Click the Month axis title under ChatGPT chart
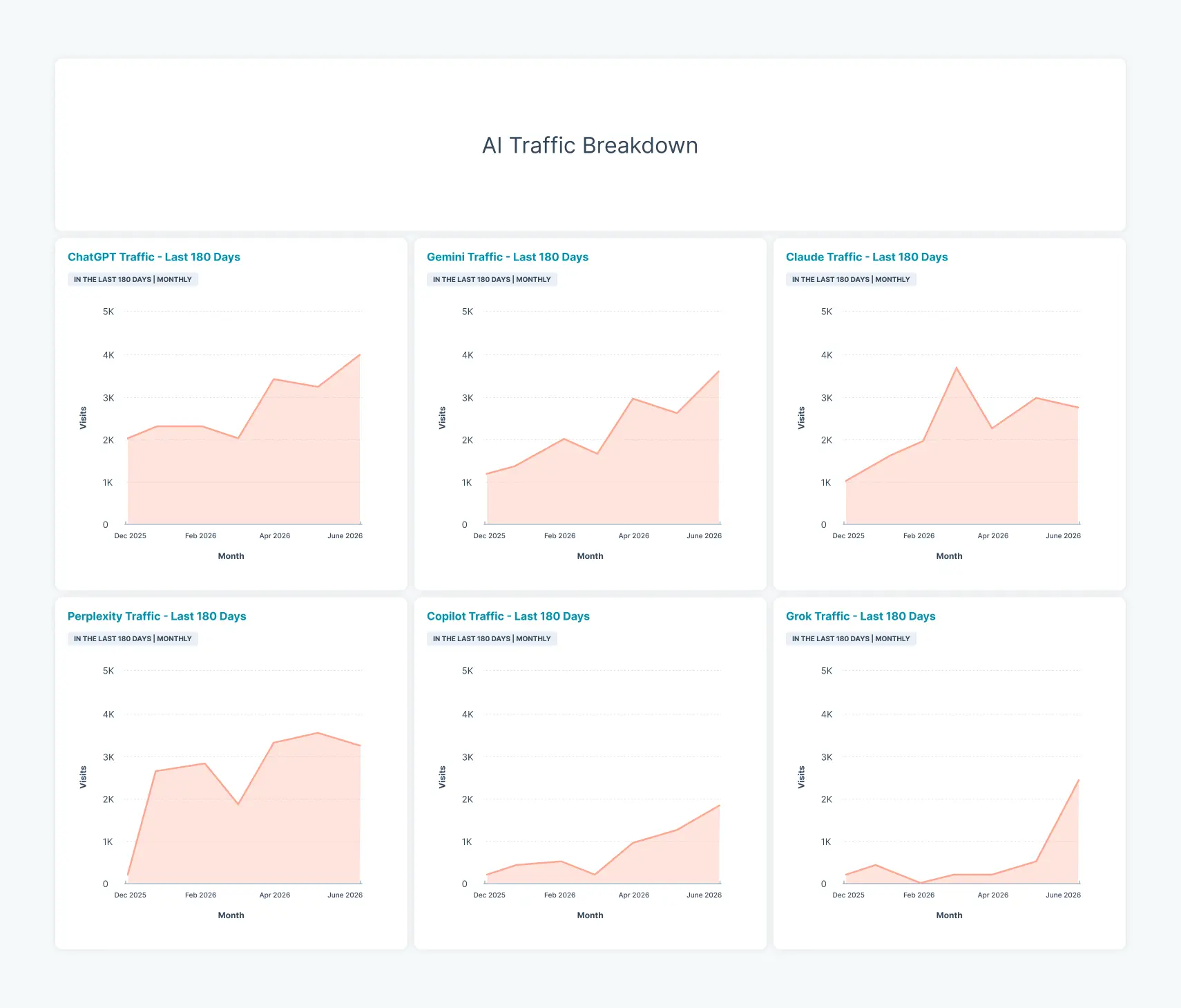1181x1008 pixels. pos(231,556)
